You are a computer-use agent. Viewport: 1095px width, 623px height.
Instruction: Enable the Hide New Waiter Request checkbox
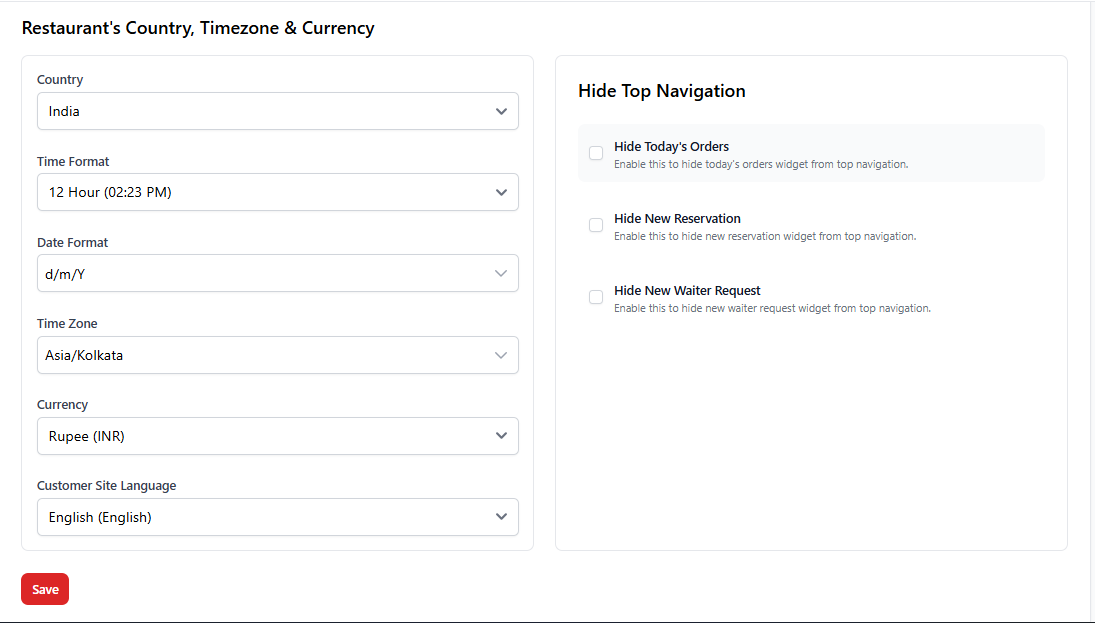tap(596, 297)
